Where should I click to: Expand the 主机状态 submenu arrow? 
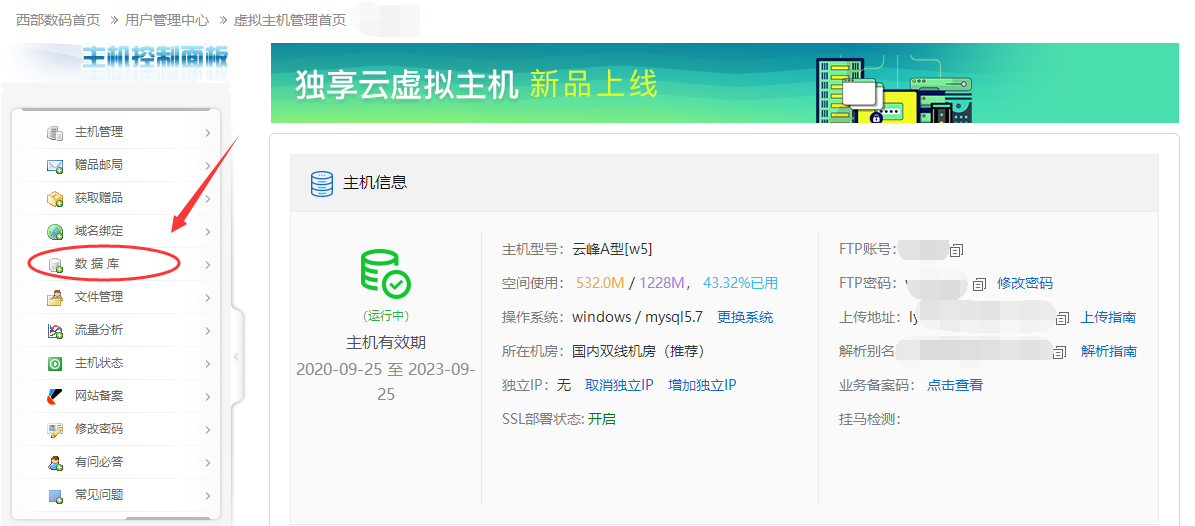207,364
